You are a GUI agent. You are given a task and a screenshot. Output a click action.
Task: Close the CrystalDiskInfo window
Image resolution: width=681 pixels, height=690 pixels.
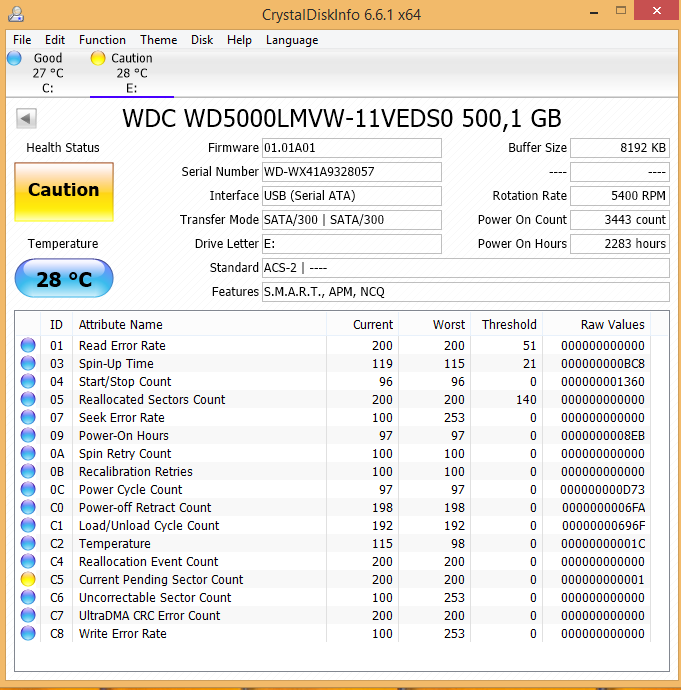click(656, 10)
